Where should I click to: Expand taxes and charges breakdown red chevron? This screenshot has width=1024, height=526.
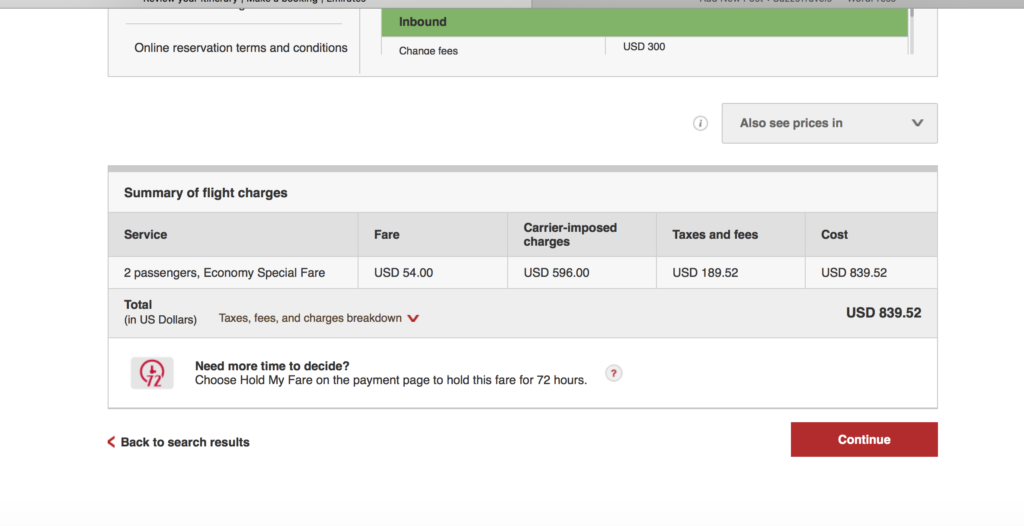point(413,318)
